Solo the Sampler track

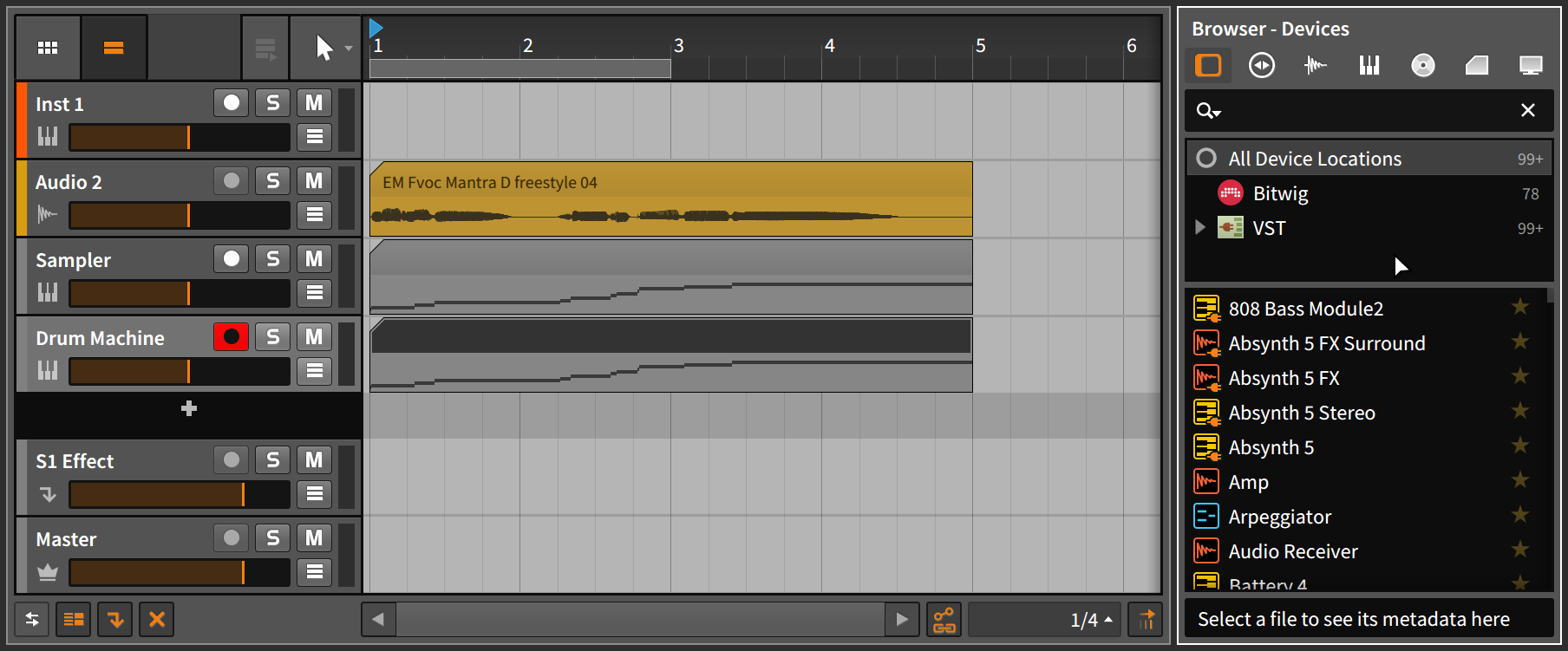click(x=273, y=259)
